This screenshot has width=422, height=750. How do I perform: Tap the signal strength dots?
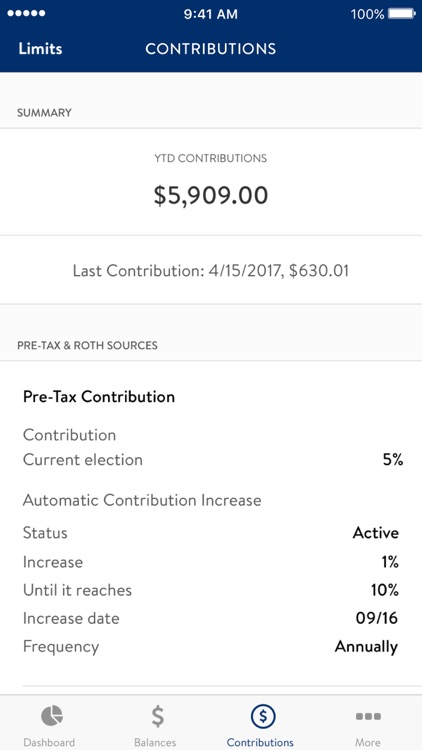[x=26, y=14]
